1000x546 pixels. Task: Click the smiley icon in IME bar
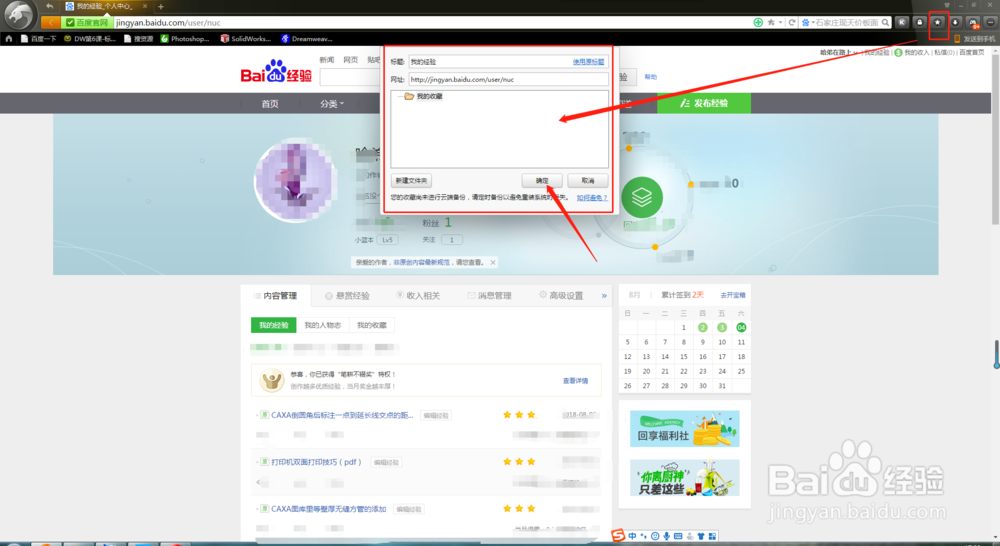tap(655, 536)
